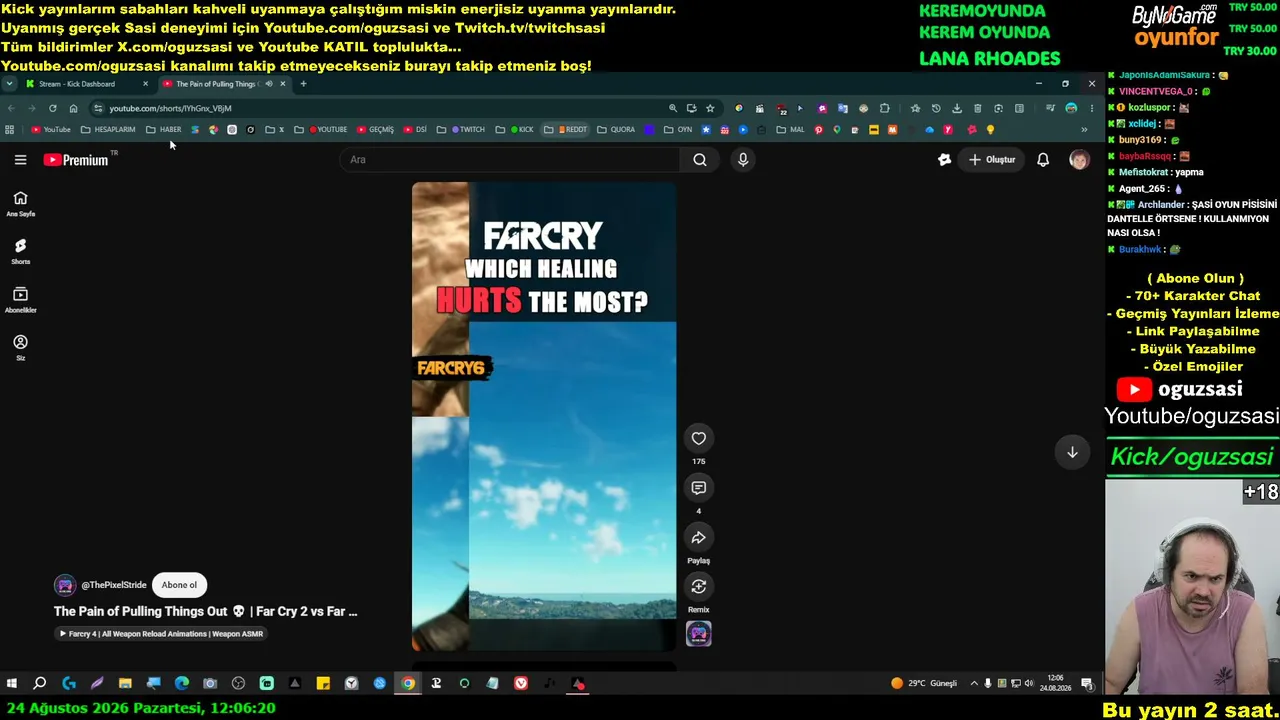Screen dimensions: 1280x720
Task: Open HESAPLARIM bookmarks folder
Action: click(108, 130)
